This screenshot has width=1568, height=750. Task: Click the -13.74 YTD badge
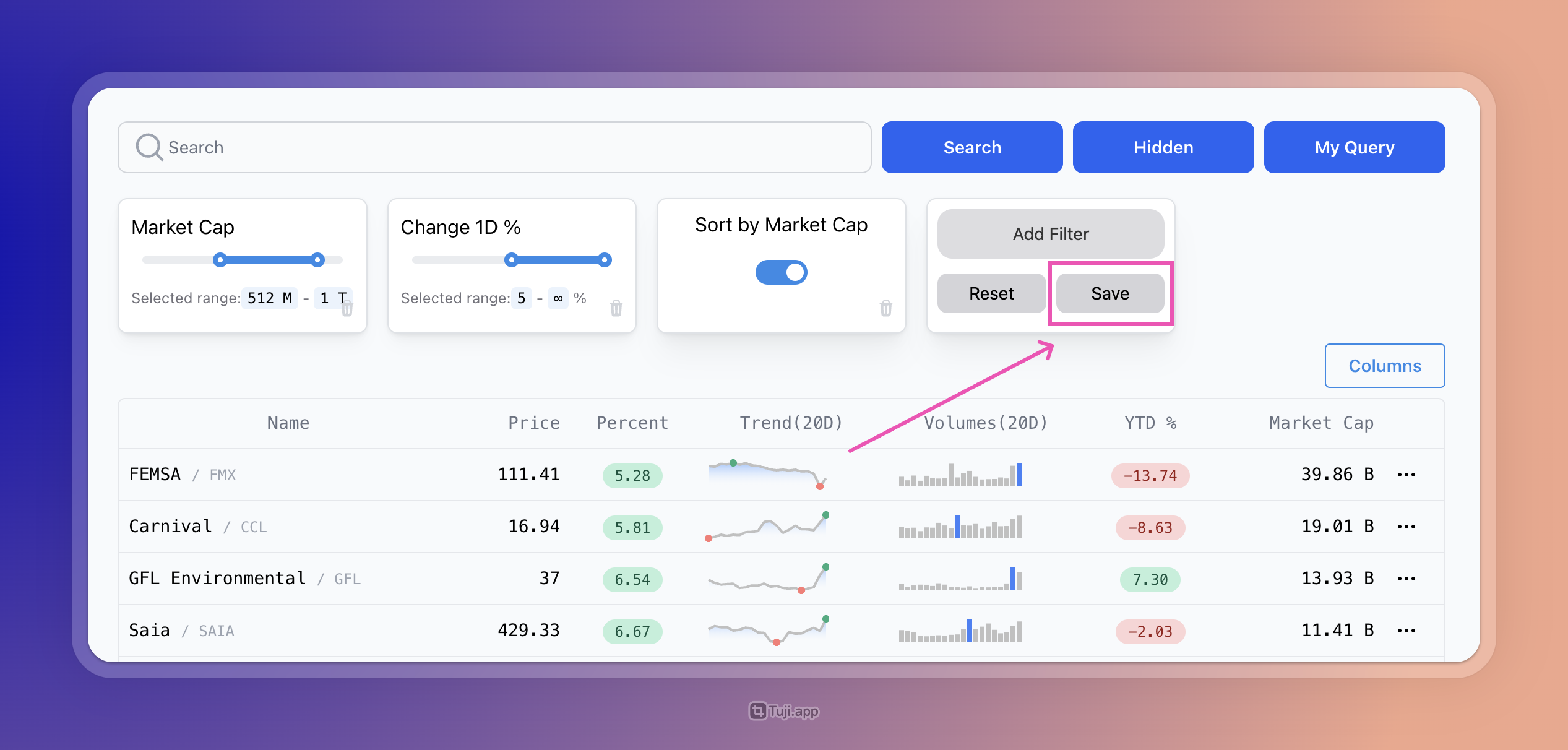(1150, 476)
